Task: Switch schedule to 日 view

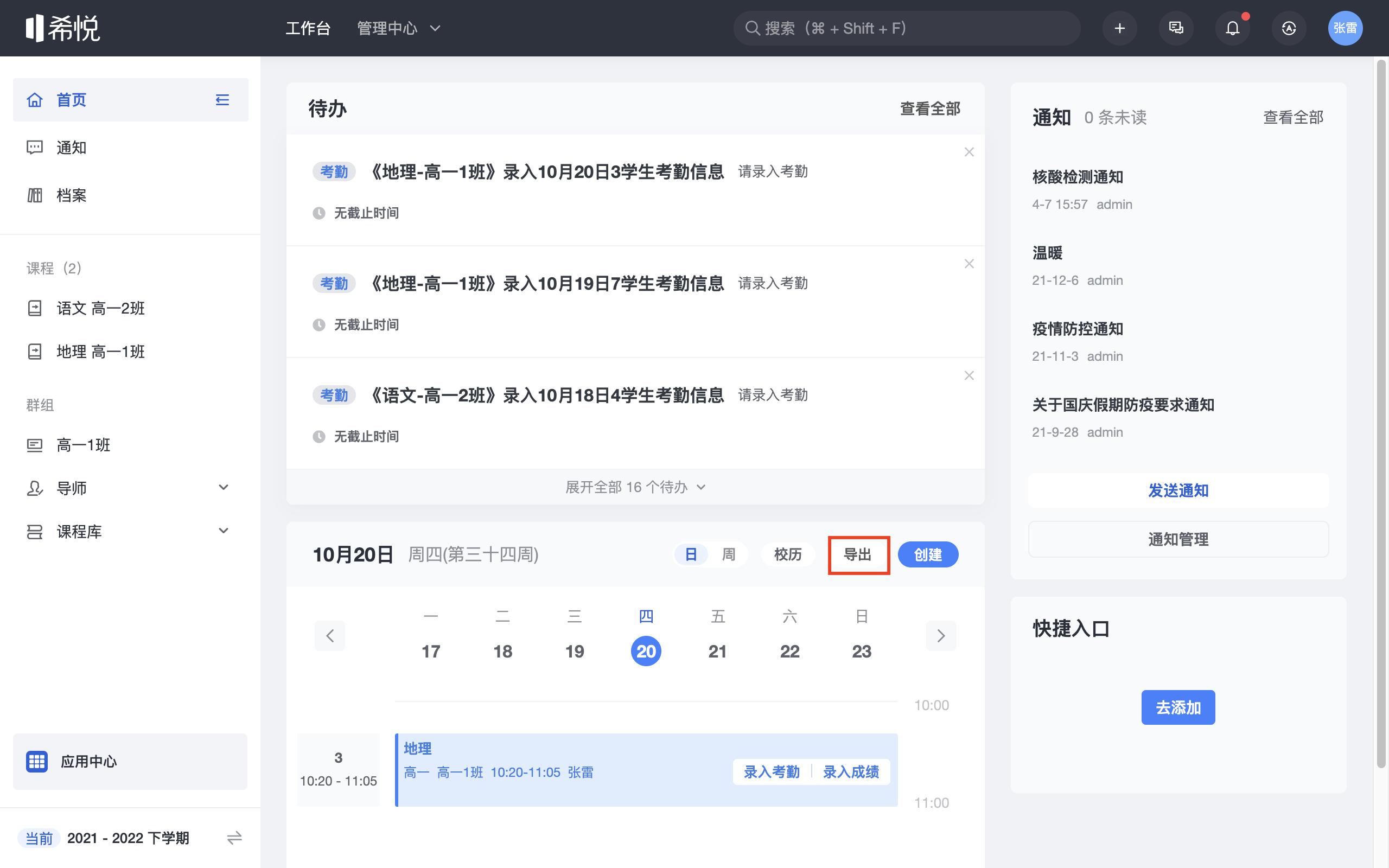Action: 691,554
